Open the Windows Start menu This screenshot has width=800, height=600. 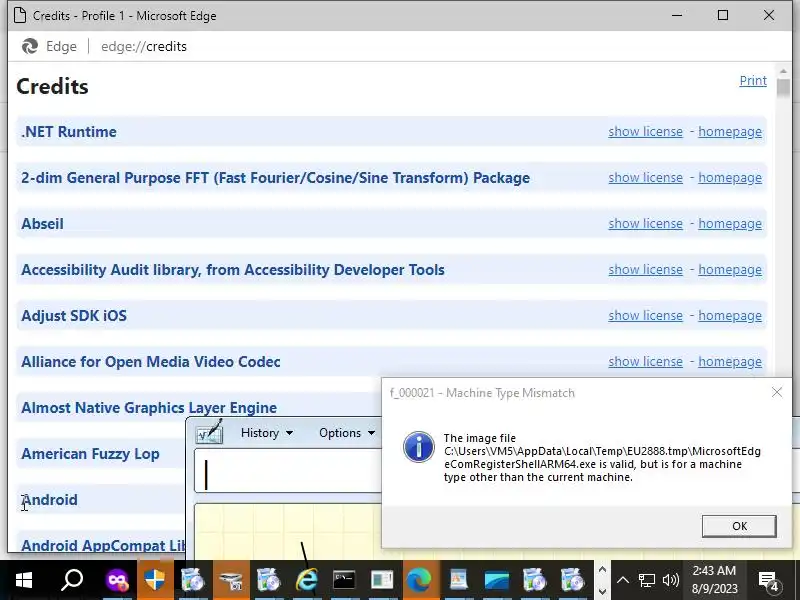point(23,580)
